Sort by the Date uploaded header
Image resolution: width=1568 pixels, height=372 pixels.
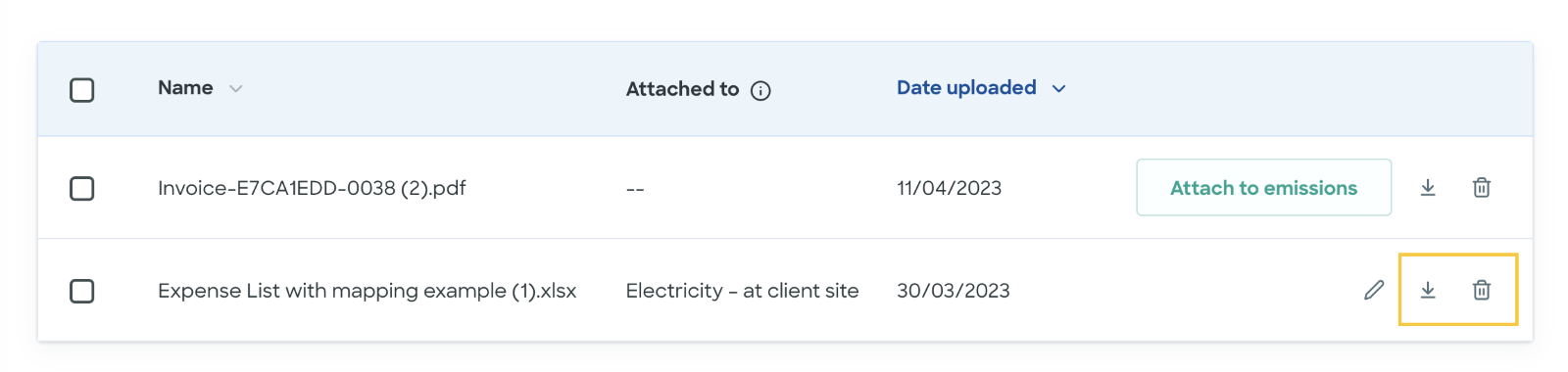pyautogui.click(x=966, y=88)
